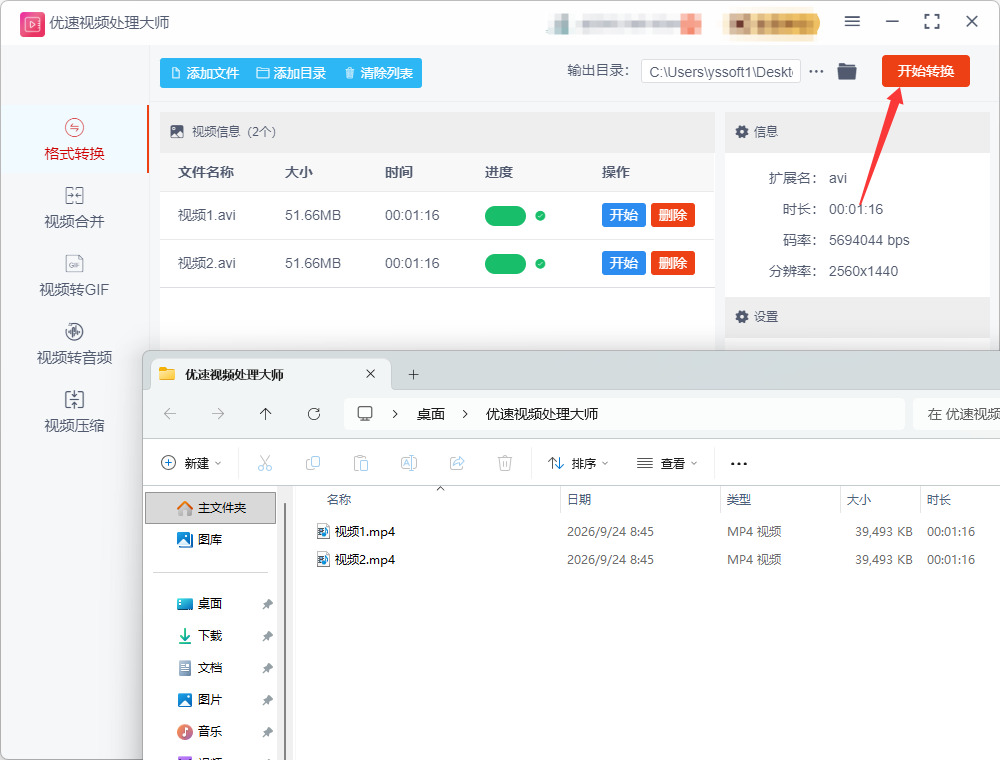Screen dimensions: 1000x760
Task: Click the progress bar of 视频1.avi
Action: tap(505, 216)
